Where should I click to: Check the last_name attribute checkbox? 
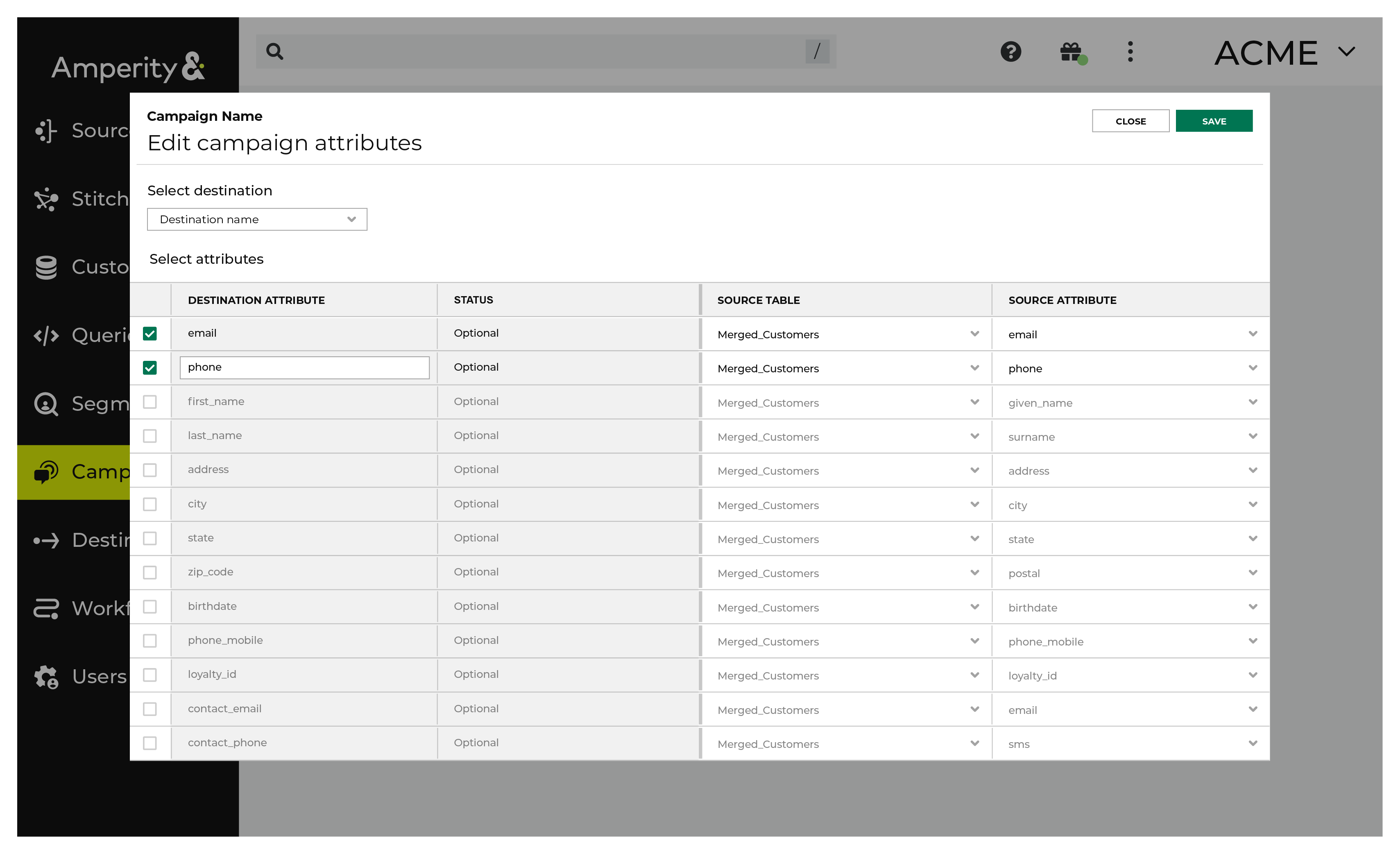click(x=150, y=436)
